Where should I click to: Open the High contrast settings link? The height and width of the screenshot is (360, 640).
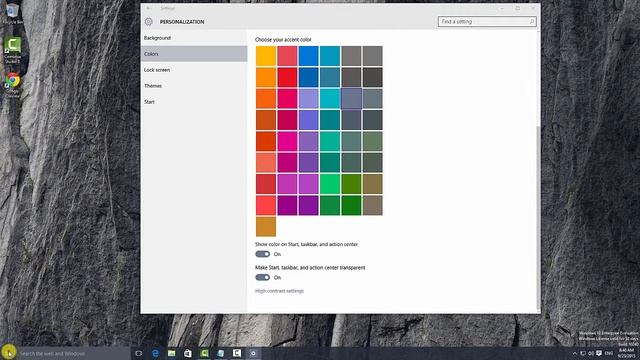tap(279, 291)
